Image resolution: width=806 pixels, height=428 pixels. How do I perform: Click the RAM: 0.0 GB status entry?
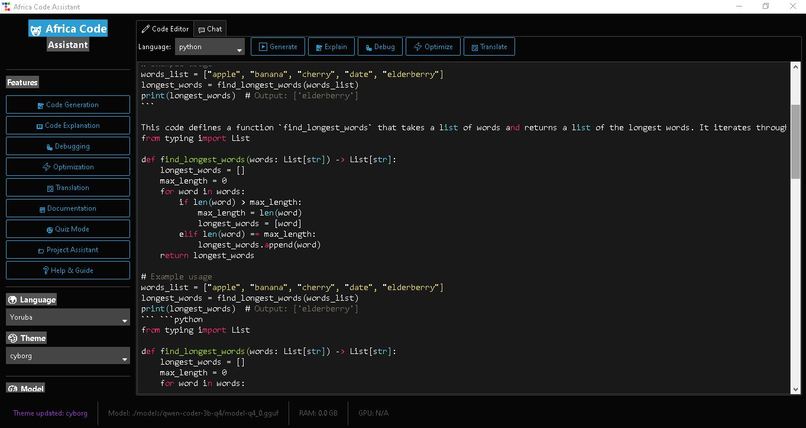tap(318, 413)
